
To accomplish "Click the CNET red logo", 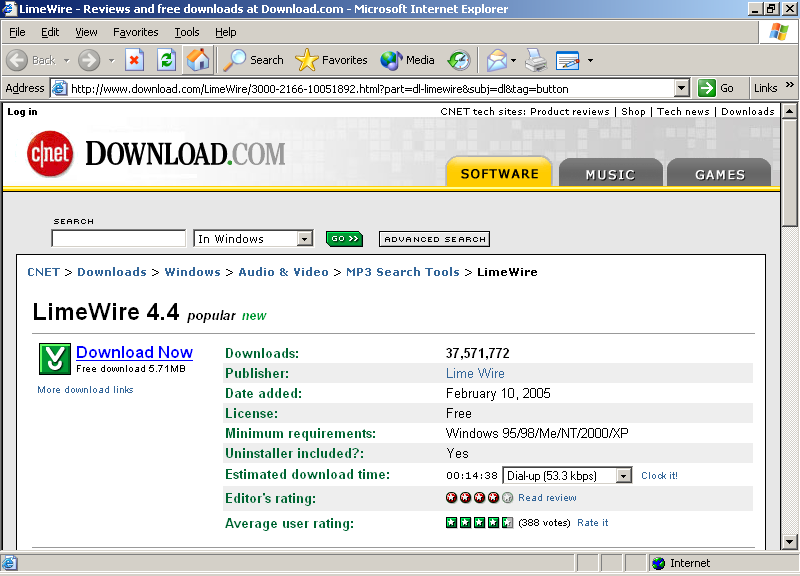I will point(50,154).
